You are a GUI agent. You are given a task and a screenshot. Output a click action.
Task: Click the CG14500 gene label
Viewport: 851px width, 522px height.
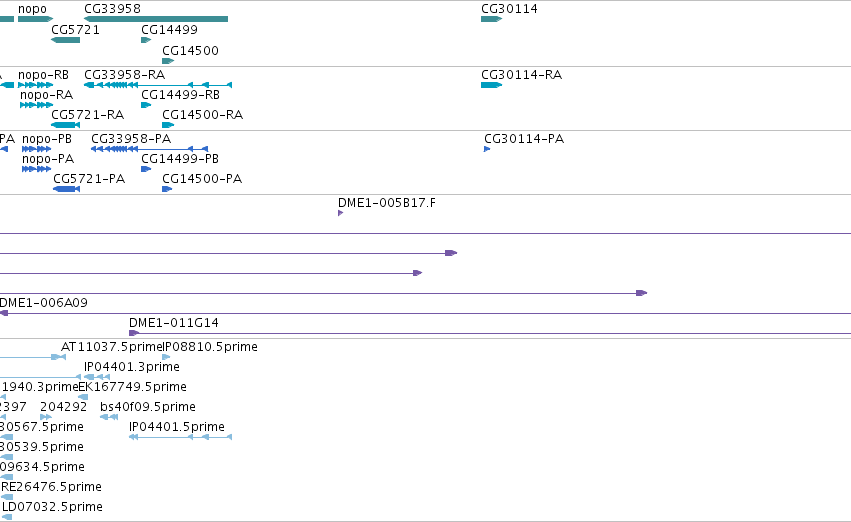190,50
